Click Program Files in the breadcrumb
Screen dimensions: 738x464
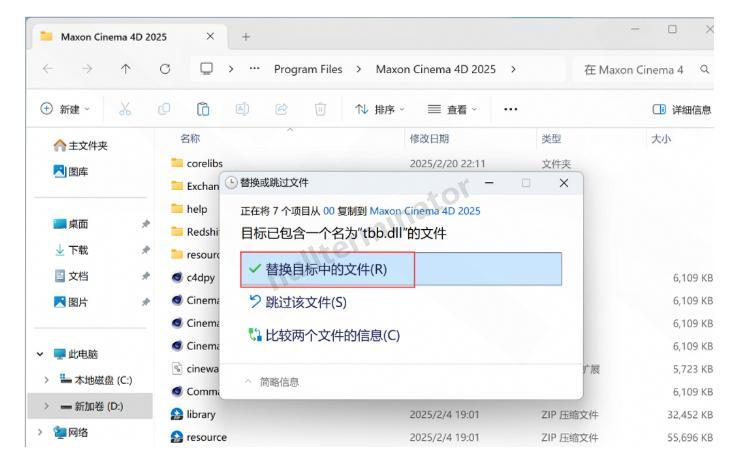pyautogui.click(x=308, y=69)
